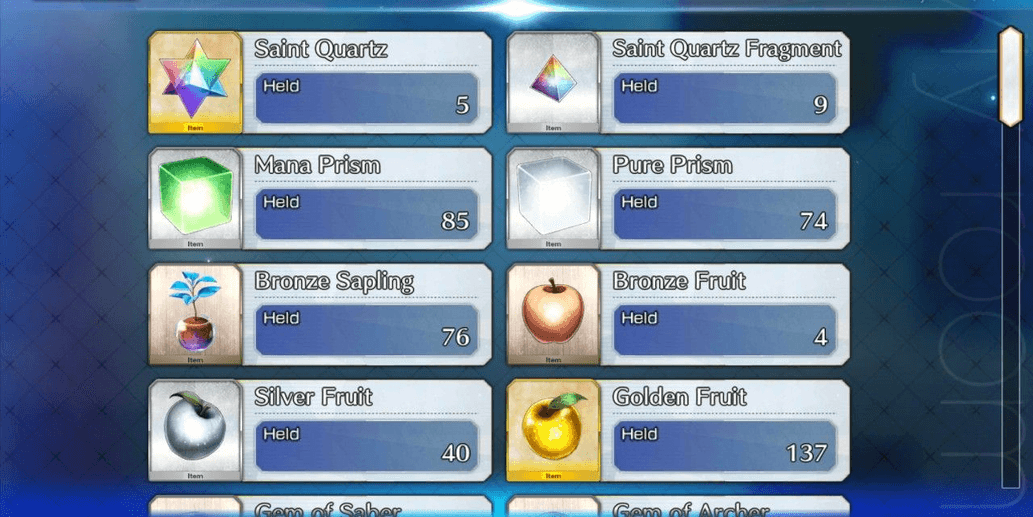Tap the Silver Fruit held count 40
This screenshot has width=1033, height=517.
coord(455,453)
